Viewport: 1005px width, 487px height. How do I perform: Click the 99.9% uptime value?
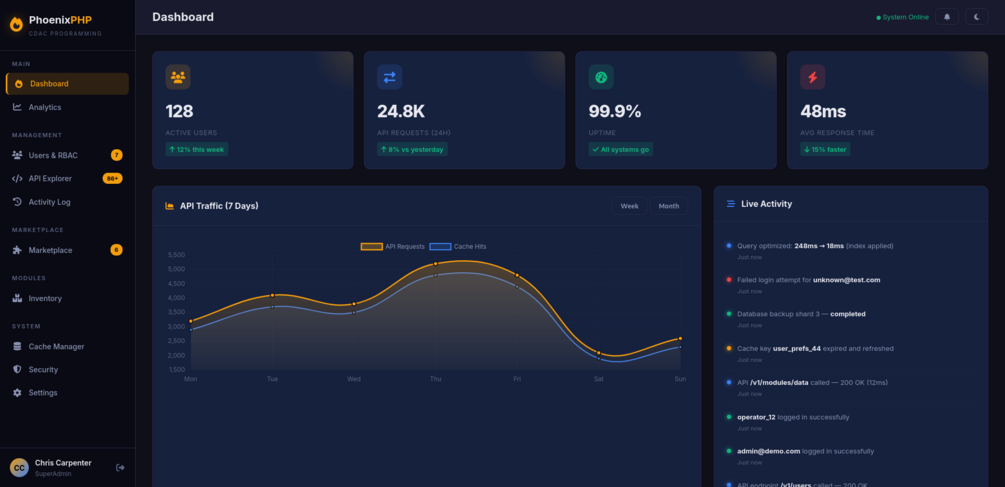(x=615, y=111)
